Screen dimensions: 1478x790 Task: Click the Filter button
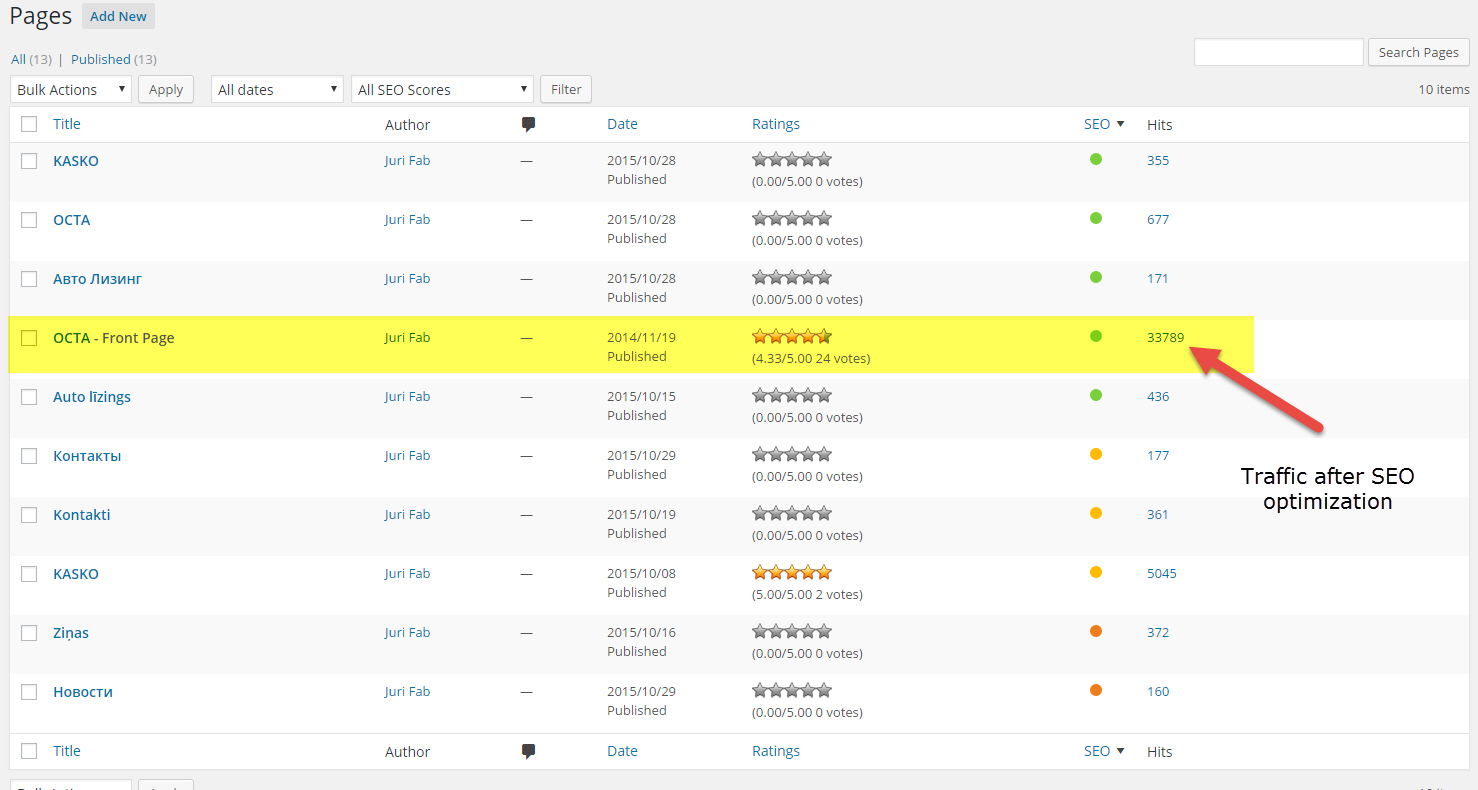pyautogui.click(x=566, y=89)
